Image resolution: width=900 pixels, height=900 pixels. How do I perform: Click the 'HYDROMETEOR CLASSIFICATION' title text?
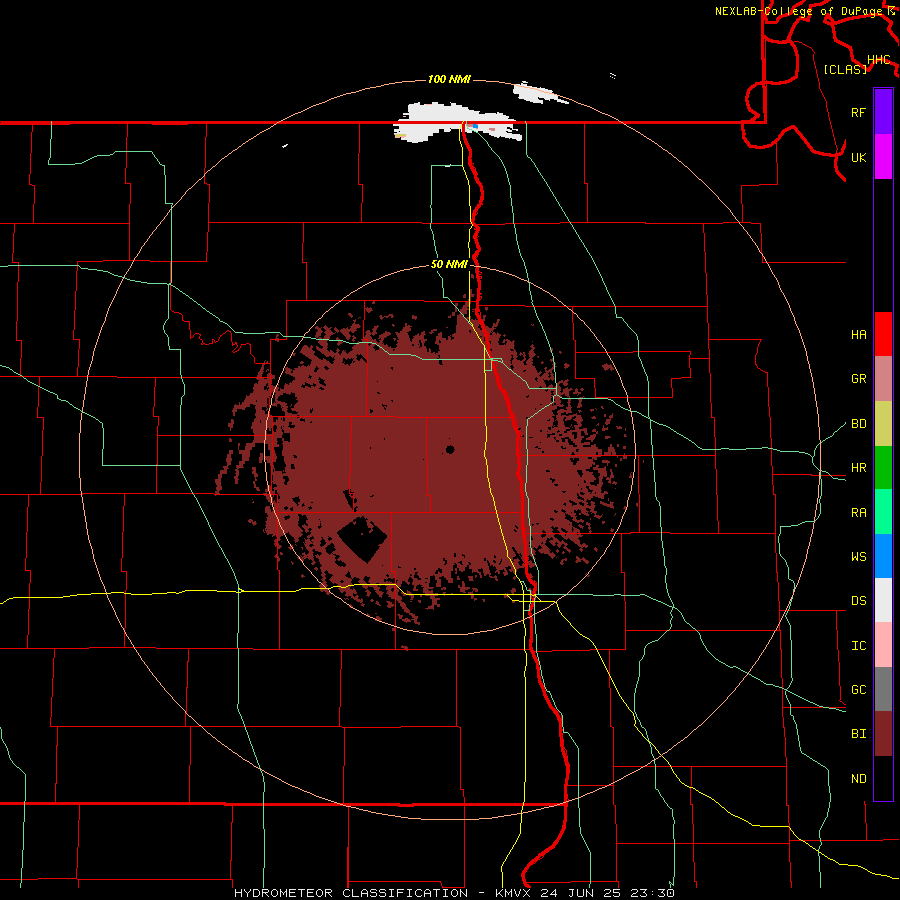351,893
